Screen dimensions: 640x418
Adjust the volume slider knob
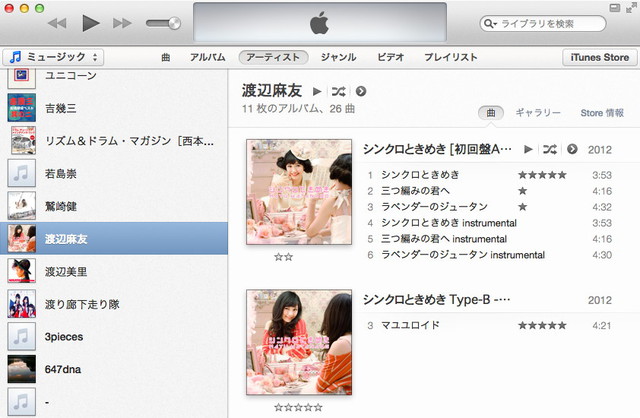point(175,23)
